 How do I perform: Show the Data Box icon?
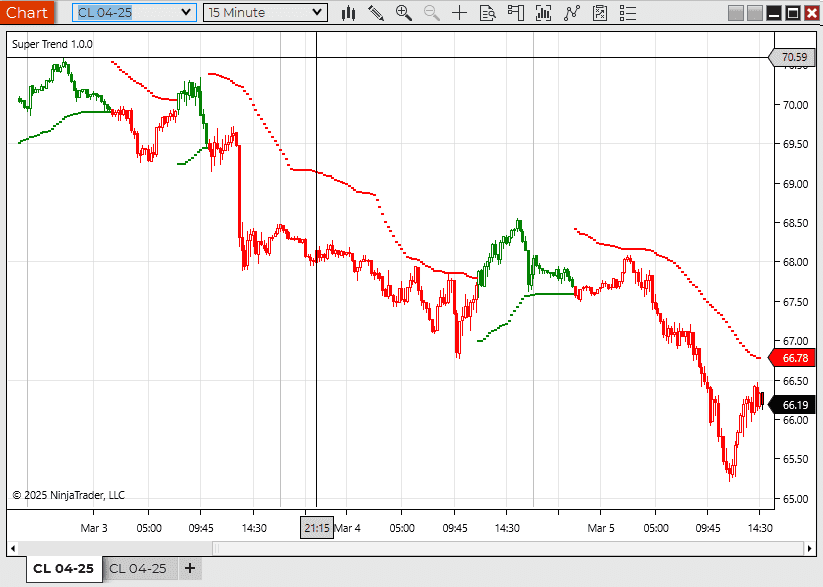(x=488, y=13)
